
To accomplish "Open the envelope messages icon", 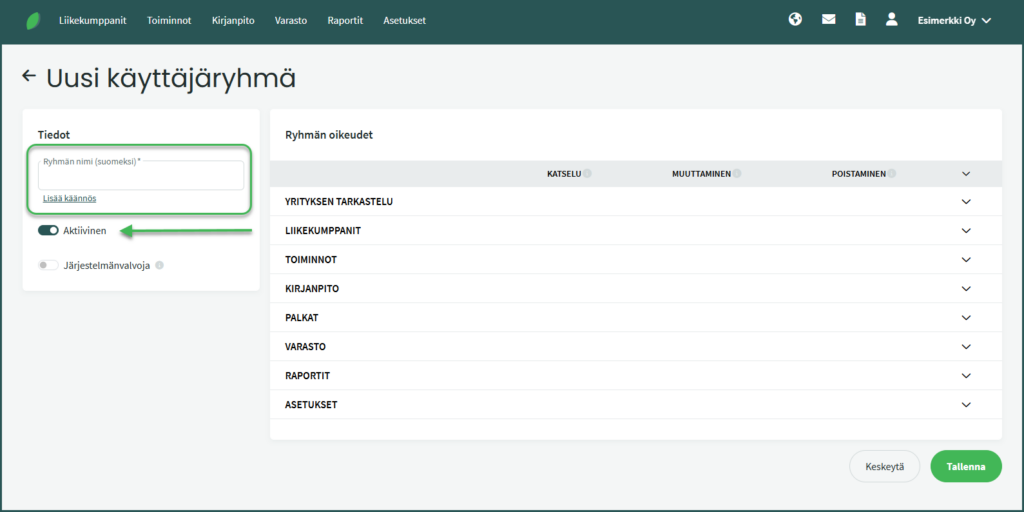I will 828,19.
